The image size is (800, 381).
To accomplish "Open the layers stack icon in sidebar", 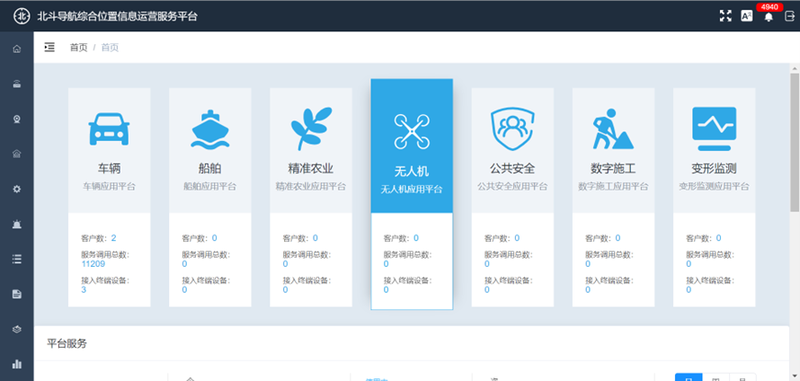I will click(x=17, y=329).
